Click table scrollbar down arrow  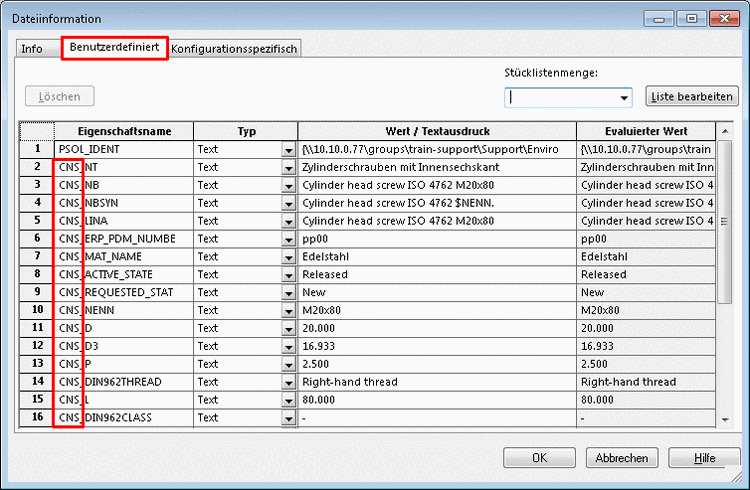[x=725, y=420]
